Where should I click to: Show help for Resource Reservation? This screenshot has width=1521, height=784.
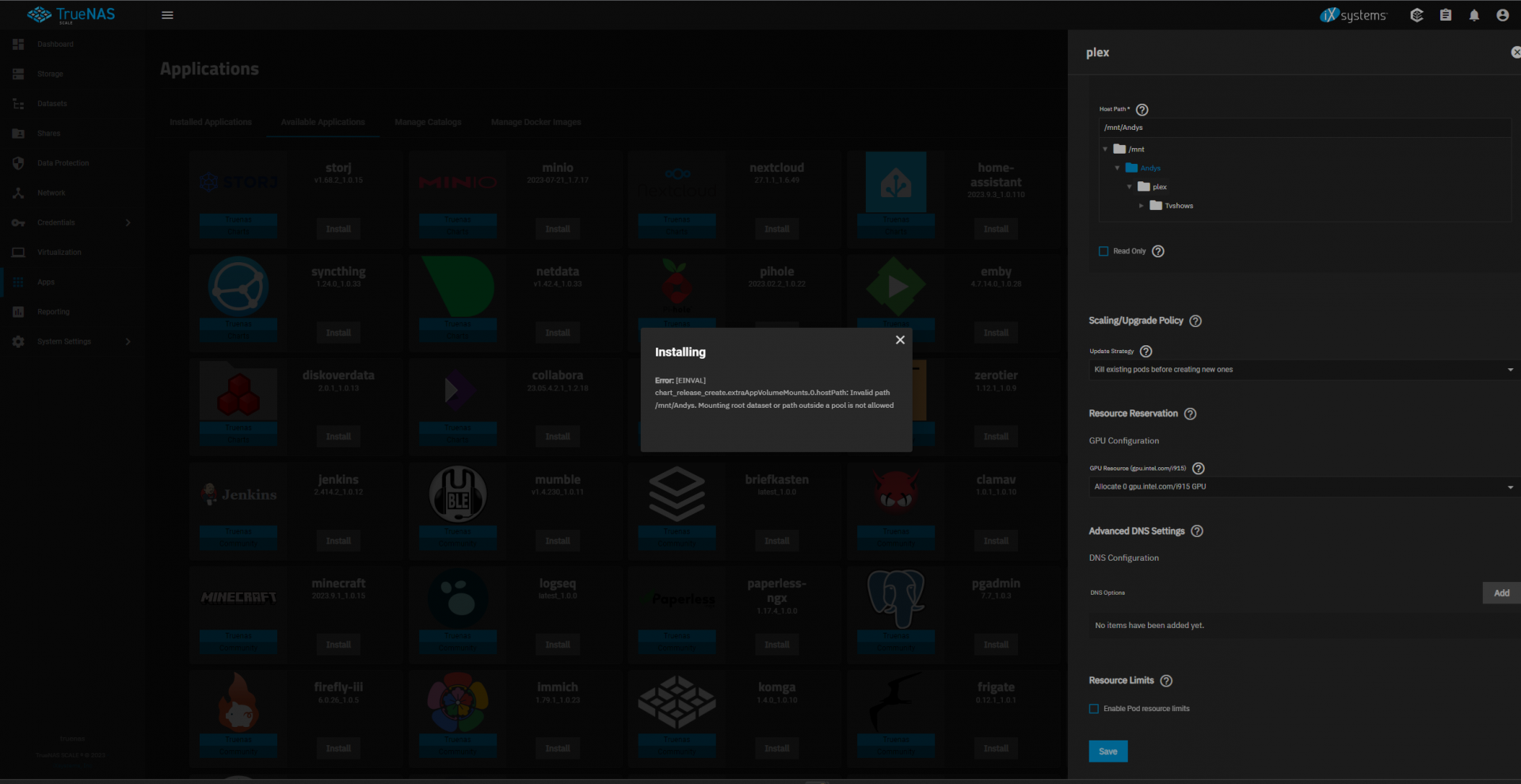pyautogui.click(x=1190, y=414)
